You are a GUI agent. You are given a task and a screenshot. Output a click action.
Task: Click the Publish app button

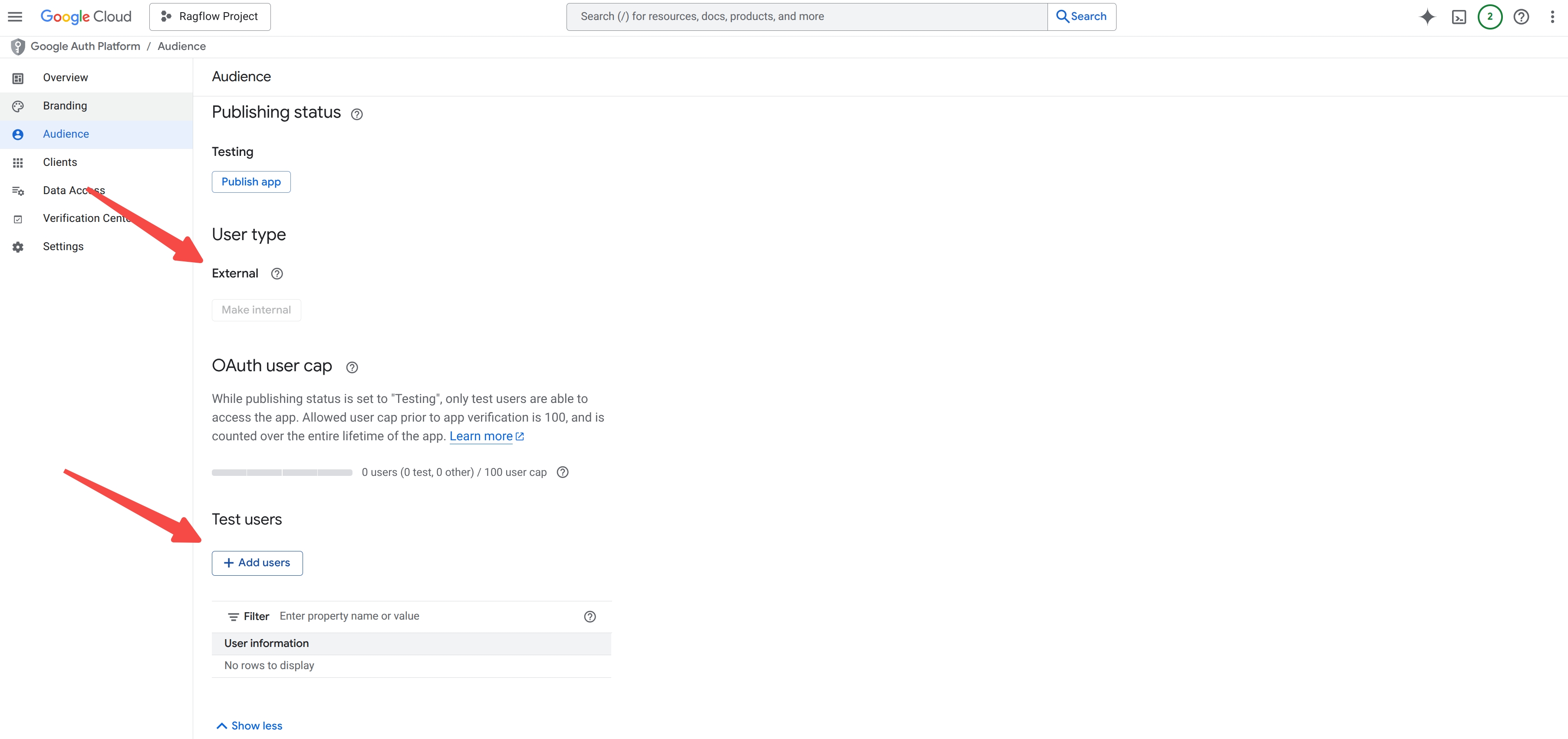251,182
